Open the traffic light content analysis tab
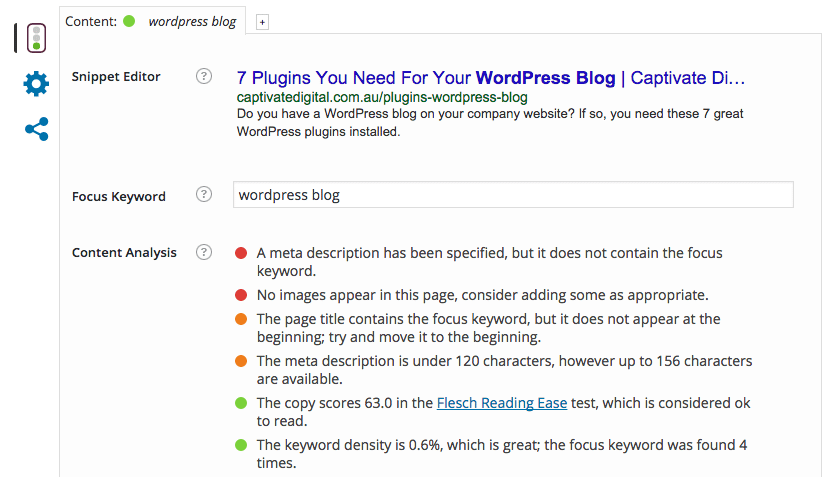The height and width of the screenshot is (477, 832). [36, 38]
